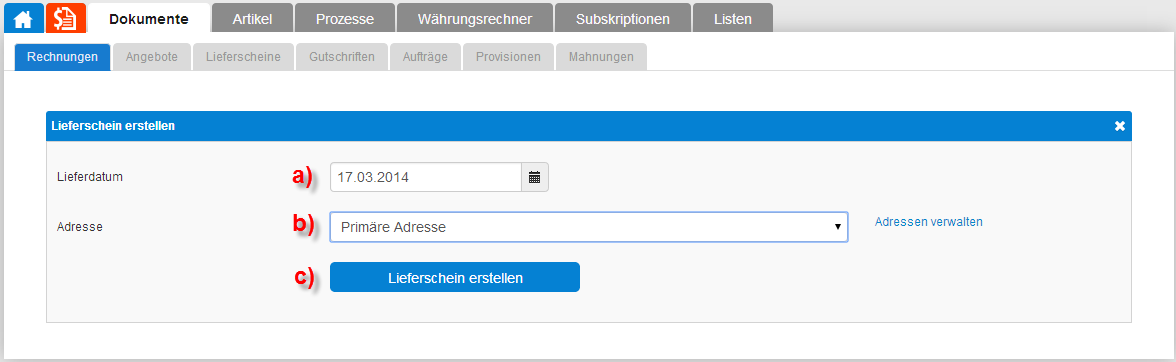
Task: Open the Prozesse tab
Action: click(345, 19)
